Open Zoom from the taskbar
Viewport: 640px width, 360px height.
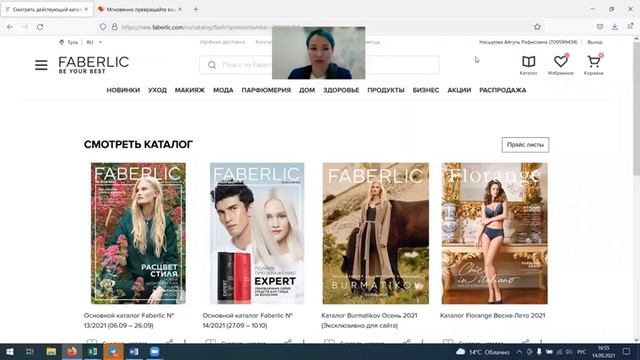[x=154, y=352]
